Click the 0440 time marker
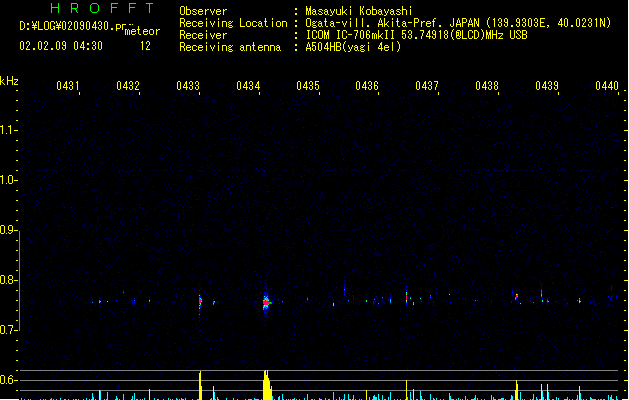629x400 pixels. [607, 86]
